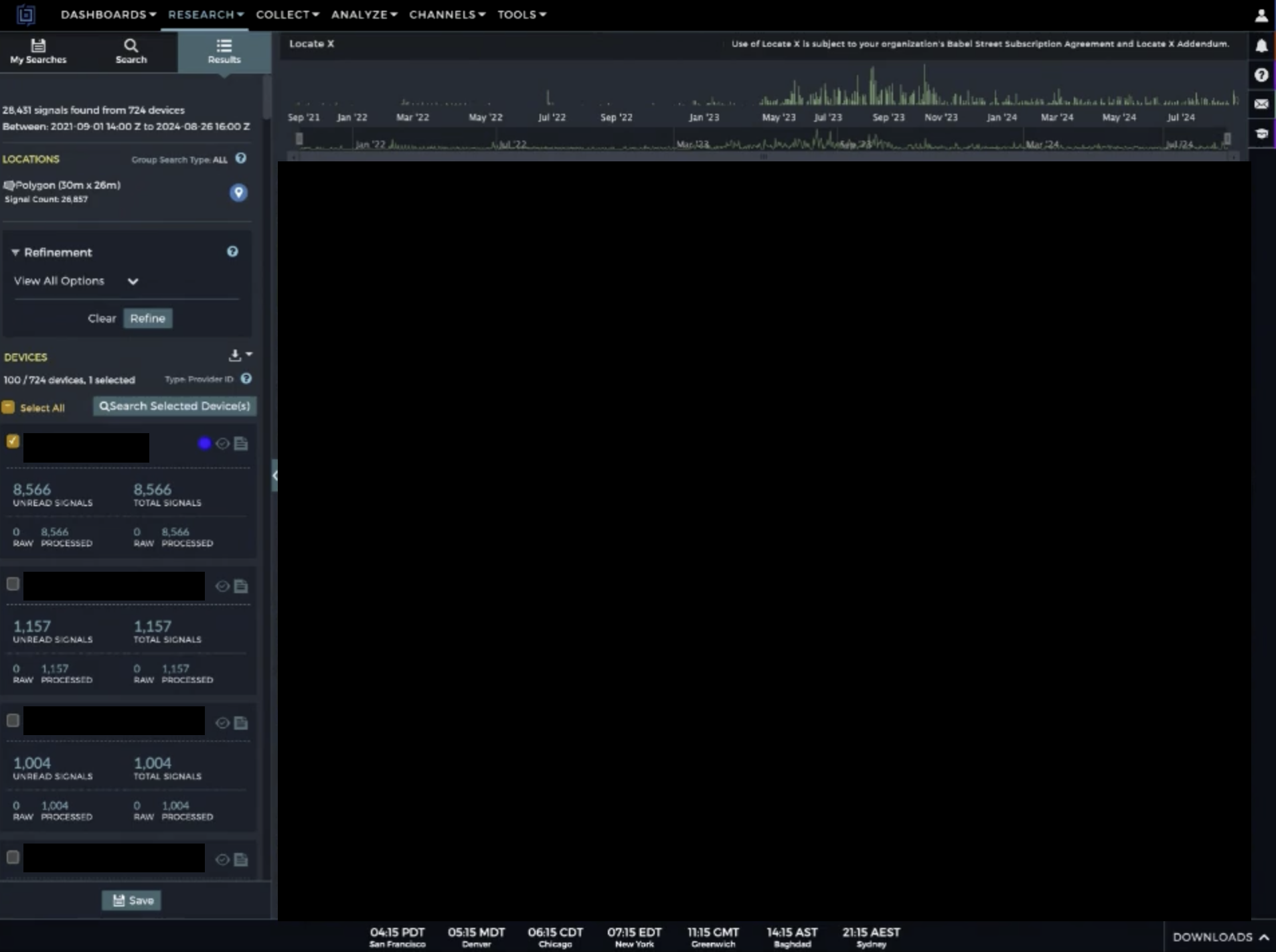Image resolution: width=1276 pixels, height=952 pixels.
Task: Click the graduation cap training icon
Action: (1261, 134)
